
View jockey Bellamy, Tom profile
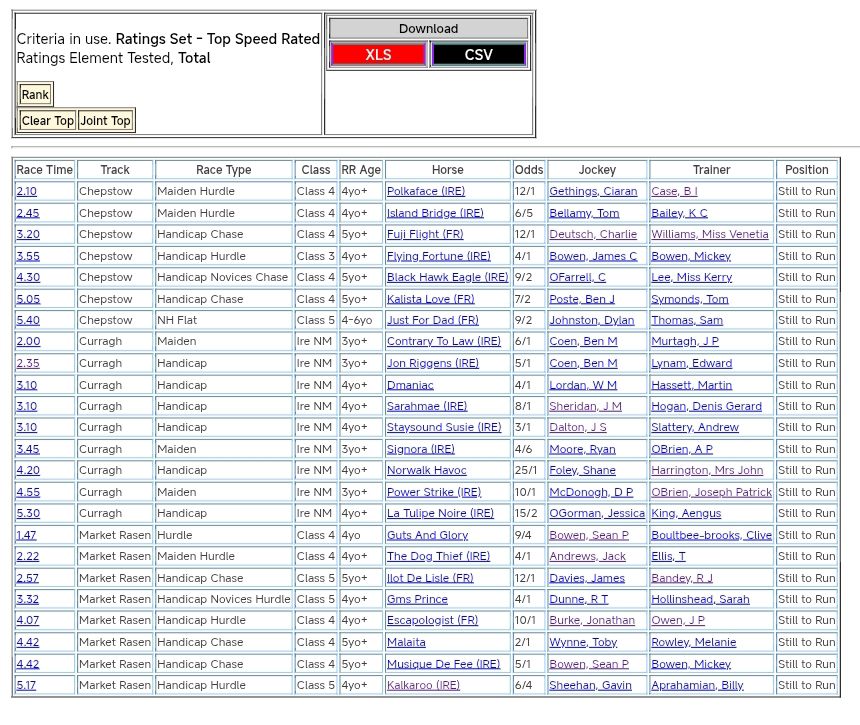point(584,213)
